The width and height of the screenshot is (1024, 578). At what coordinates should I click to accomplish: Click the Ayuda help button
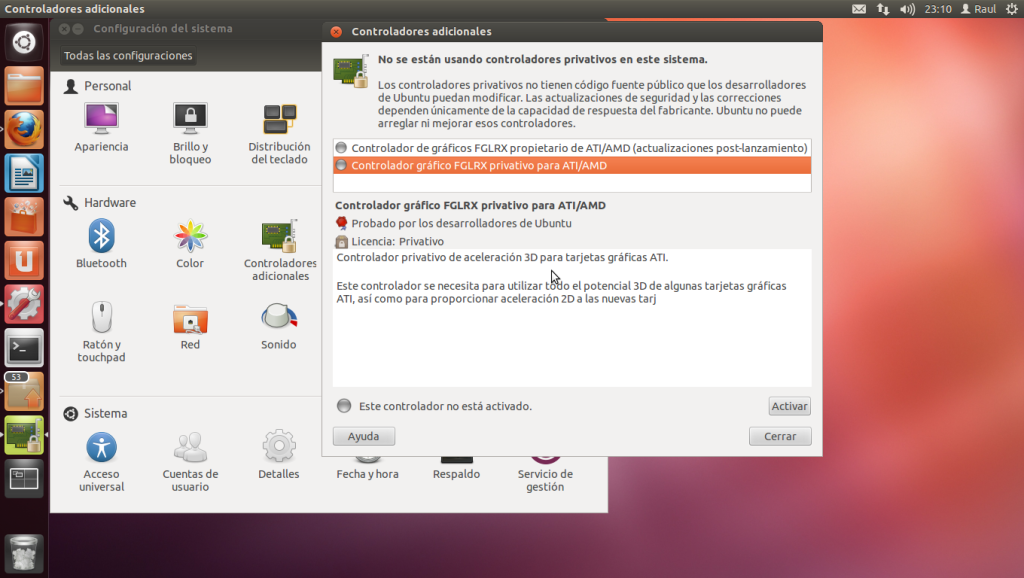pyautogui.click(x=364, y=436)
